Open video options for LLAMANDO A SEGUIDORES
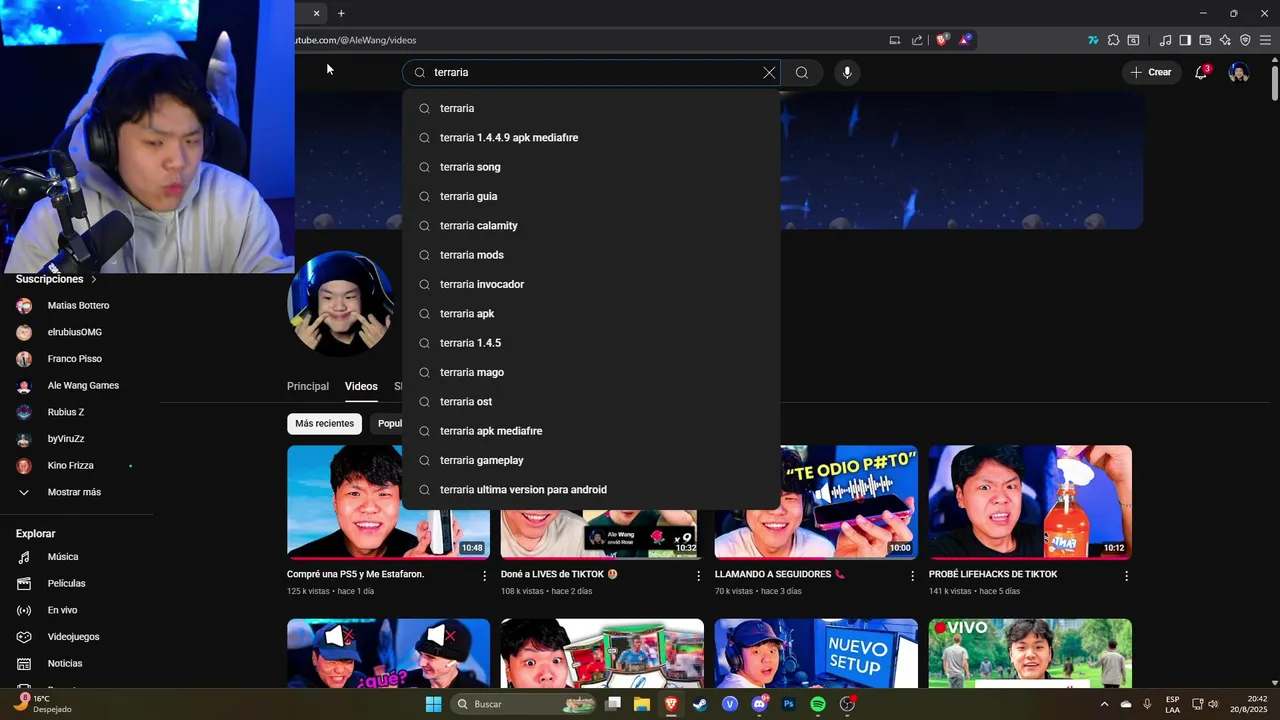This screenshot has width=1280, height=720. click(912, 576)
